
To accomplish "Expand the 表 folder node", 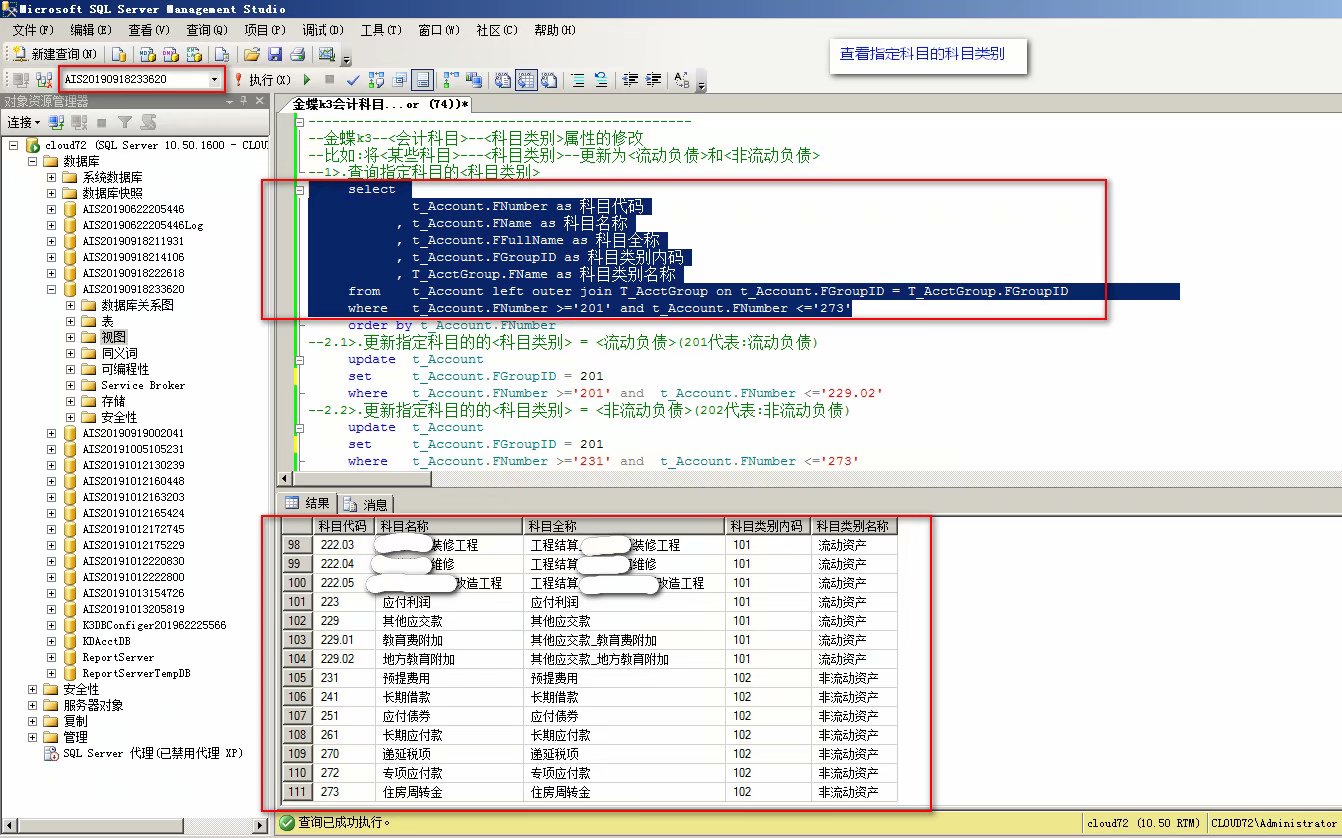I will click(71, 321).
